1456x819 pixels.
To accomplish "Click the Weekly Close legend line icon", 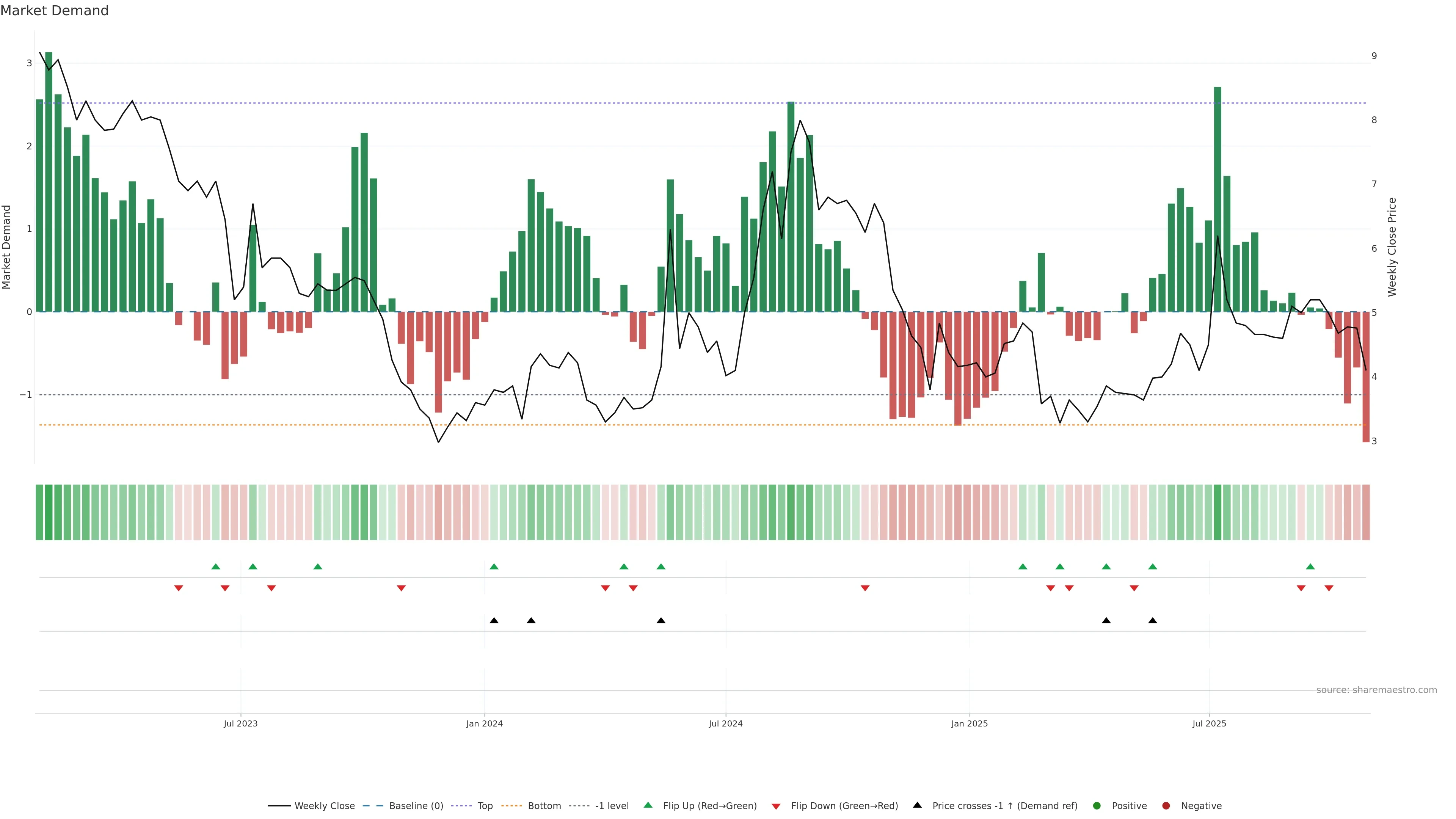I will (279, 805).
